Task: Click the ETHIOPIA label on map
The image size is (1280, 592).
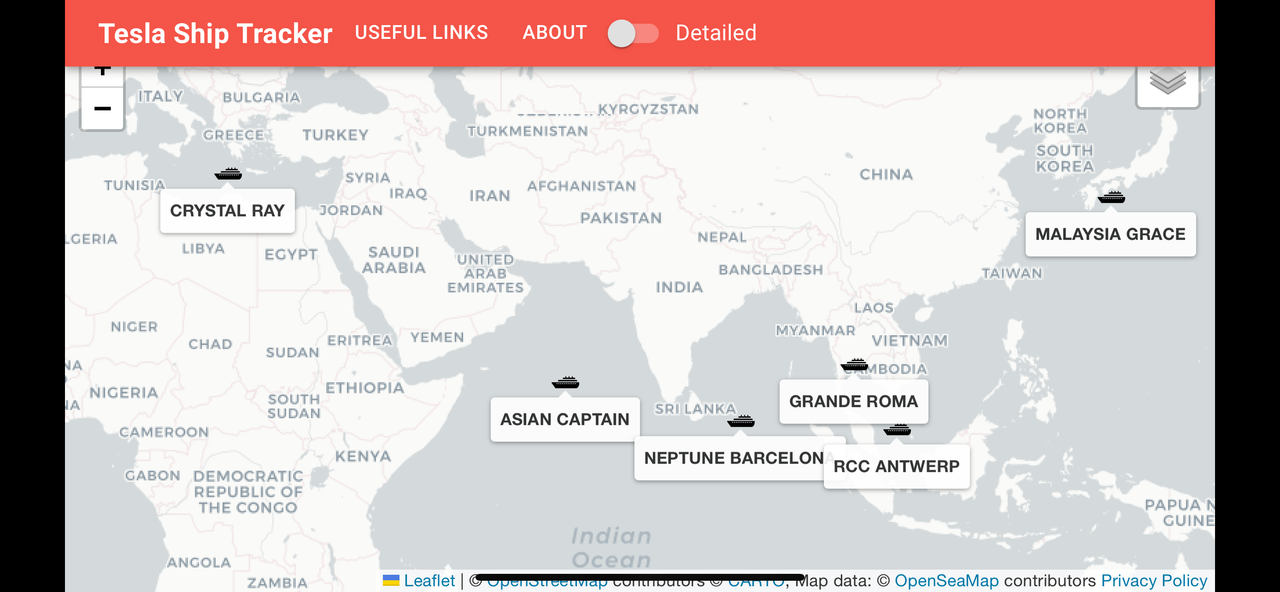Action: 365,387
